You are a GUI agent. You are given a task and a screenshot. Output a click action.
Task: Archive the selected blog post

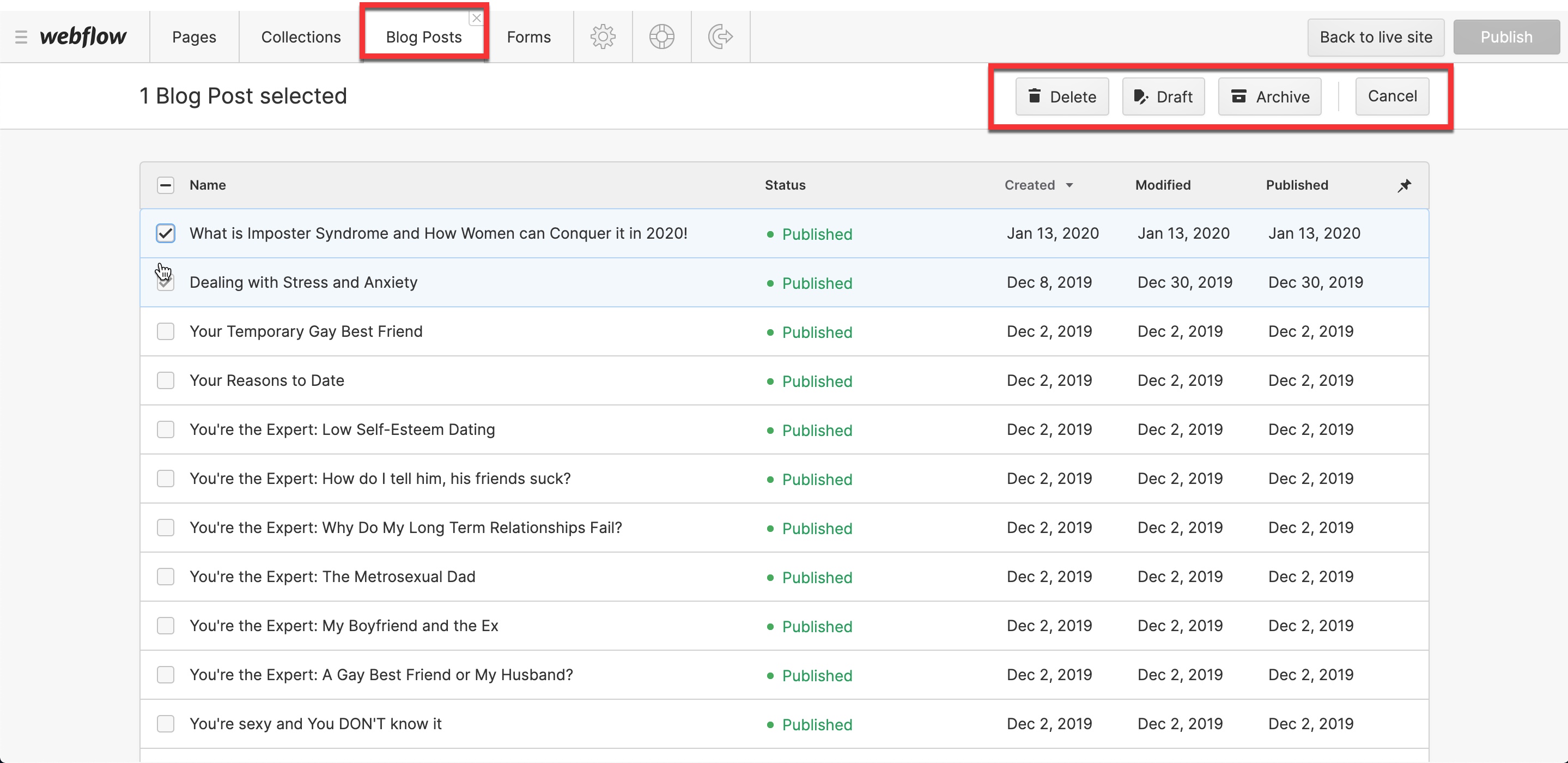pyautogui.click(x=1270, y=96)
